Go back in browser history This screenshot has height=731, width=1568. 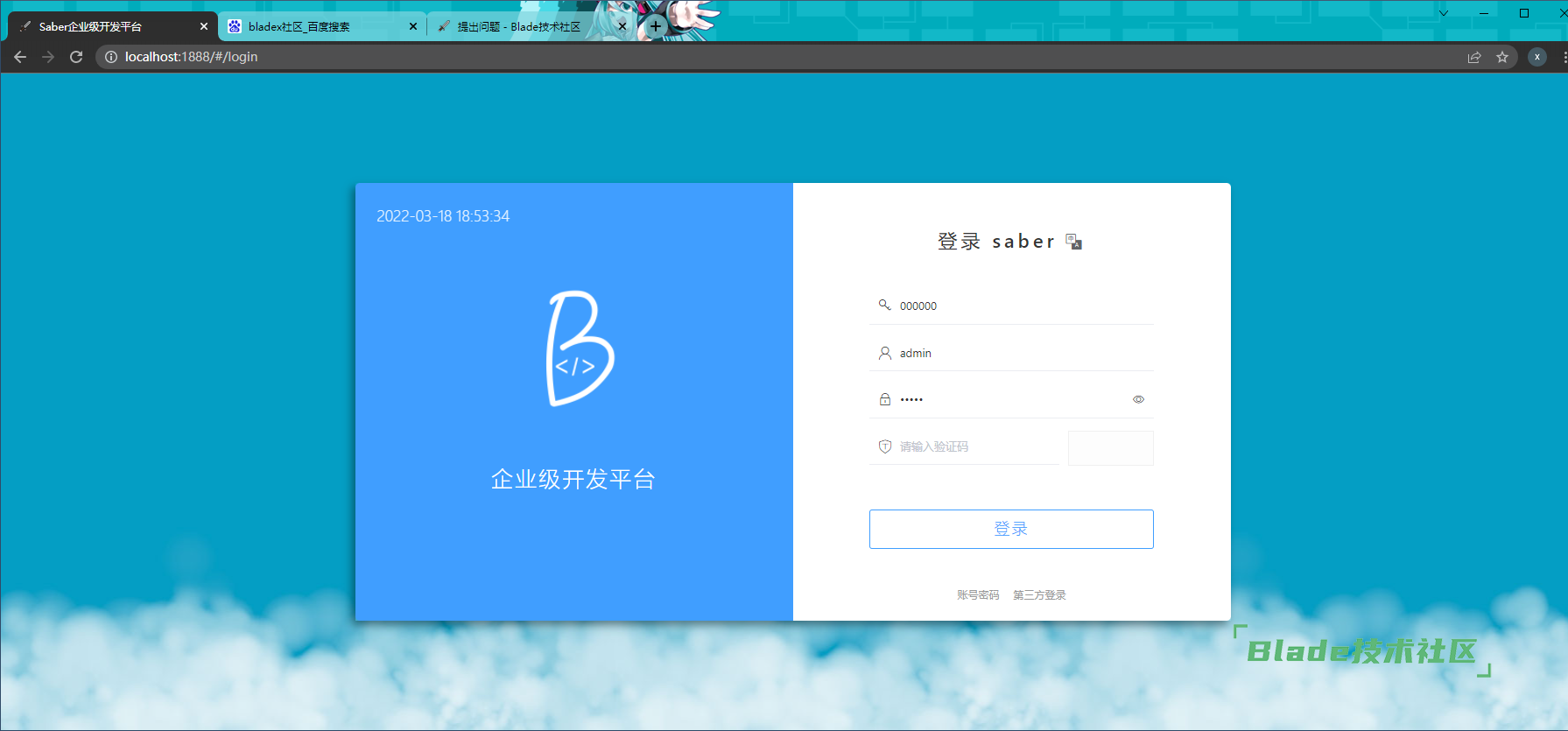20,57
